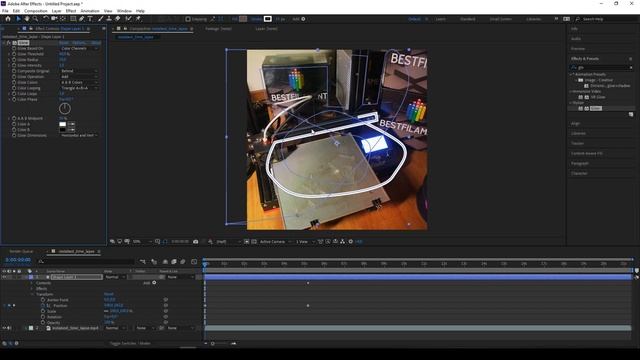
Task: Click the Home icon in the toolbar
Action: point(8,19)
